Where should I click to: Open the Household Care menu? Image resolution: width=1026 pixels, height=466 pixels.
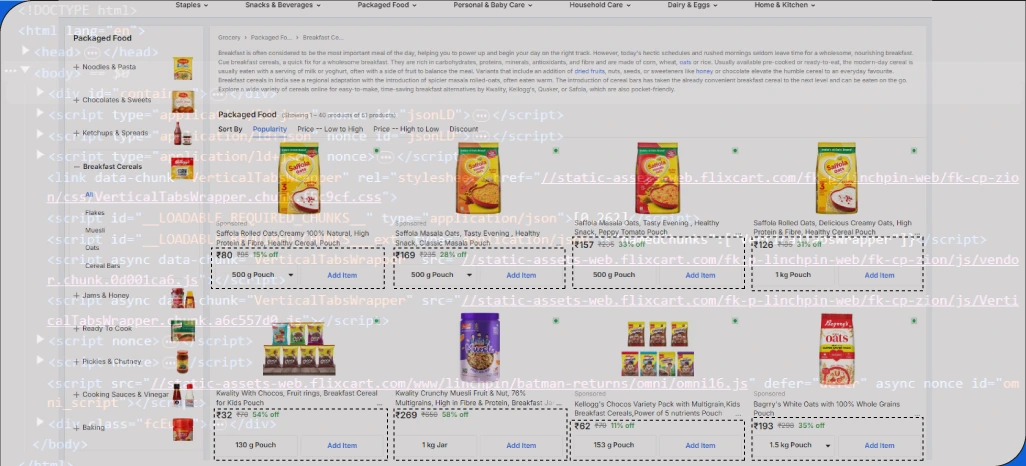click(600, 5)
